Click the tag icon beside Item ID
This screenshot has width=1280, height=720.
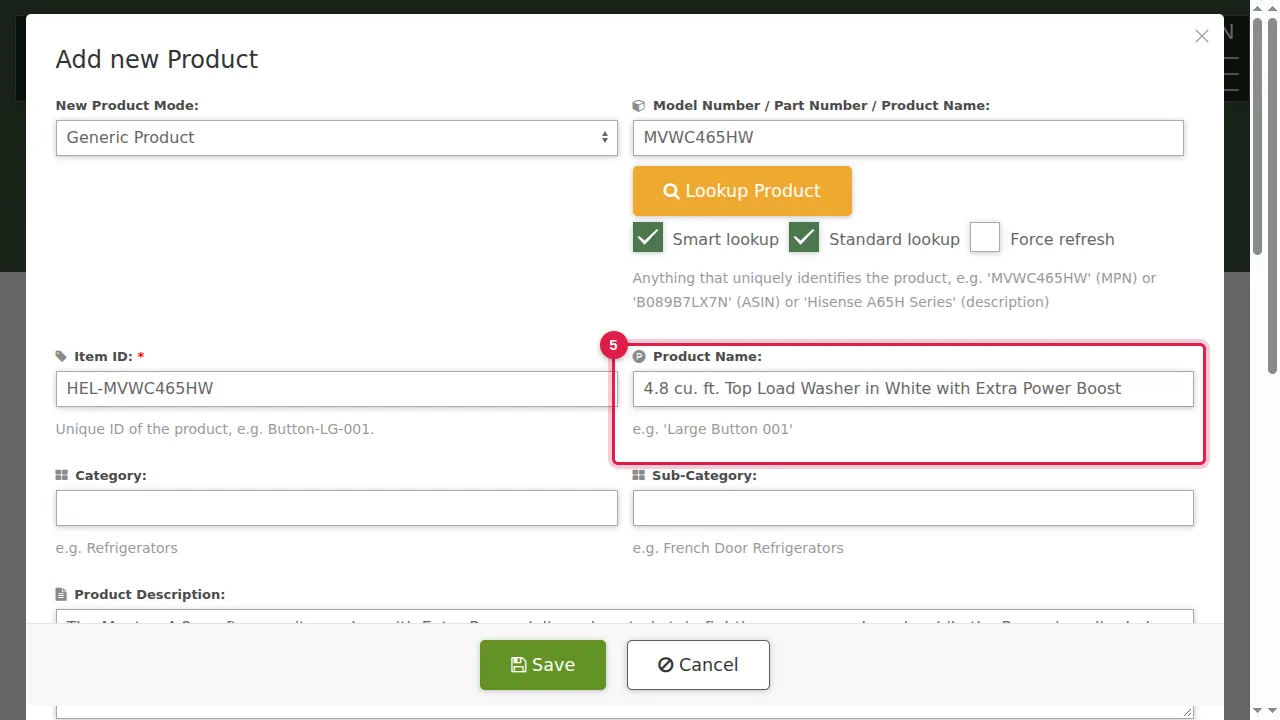click(61, 357)
